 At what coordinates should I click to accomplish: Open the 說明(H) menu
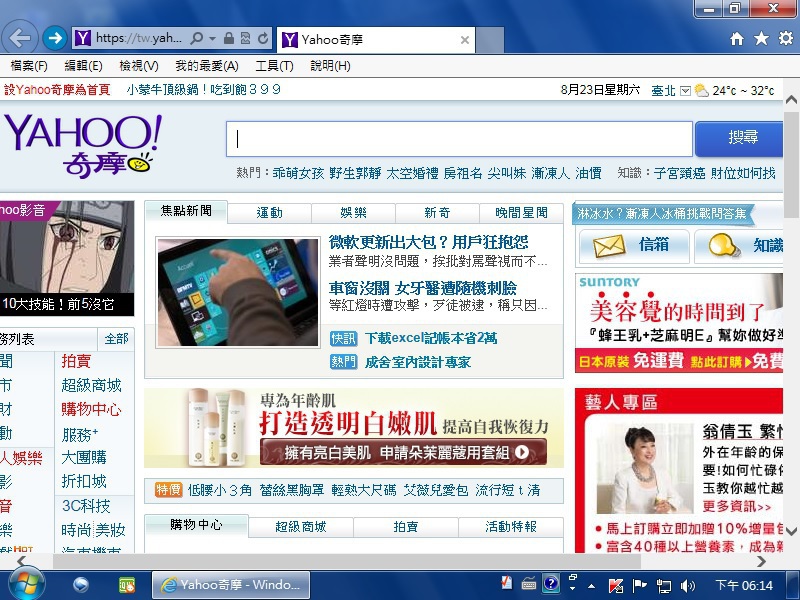point(330,66)
